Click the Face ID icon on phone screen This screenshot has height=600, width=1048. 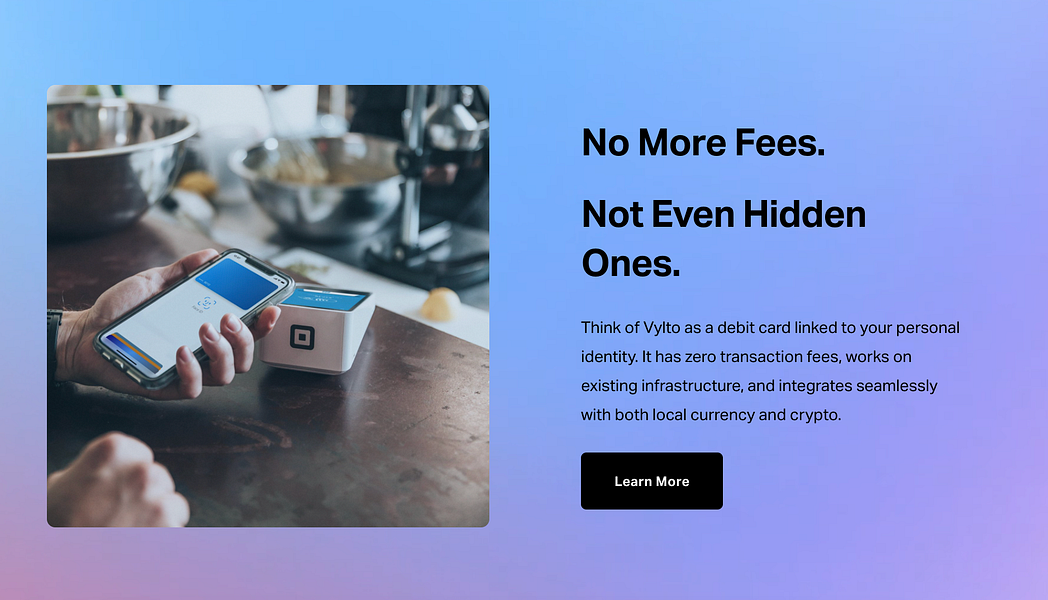pyautogui.click(x=206, y=303)
